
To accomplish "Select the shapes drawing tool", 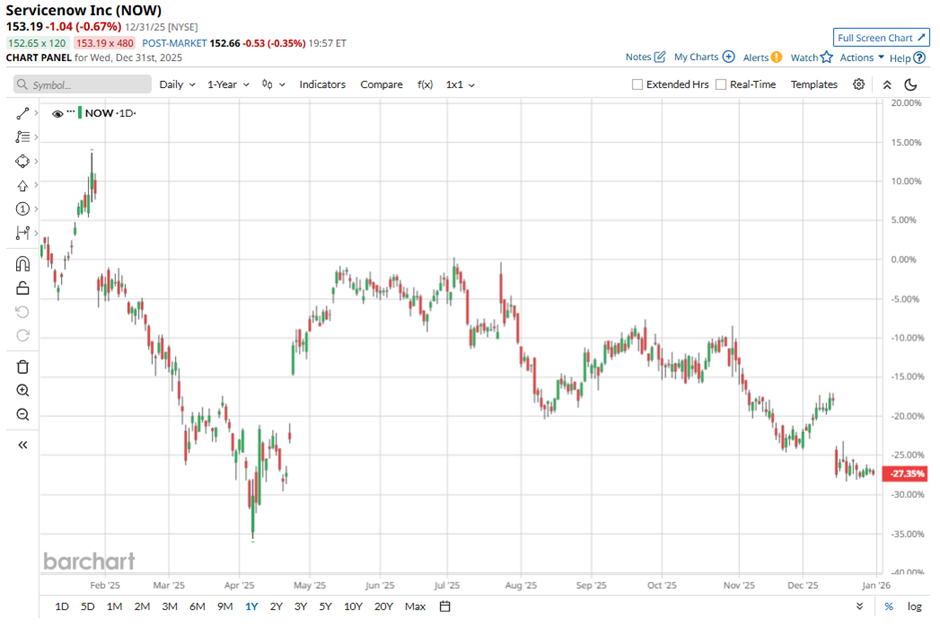I will pos(22,161).
